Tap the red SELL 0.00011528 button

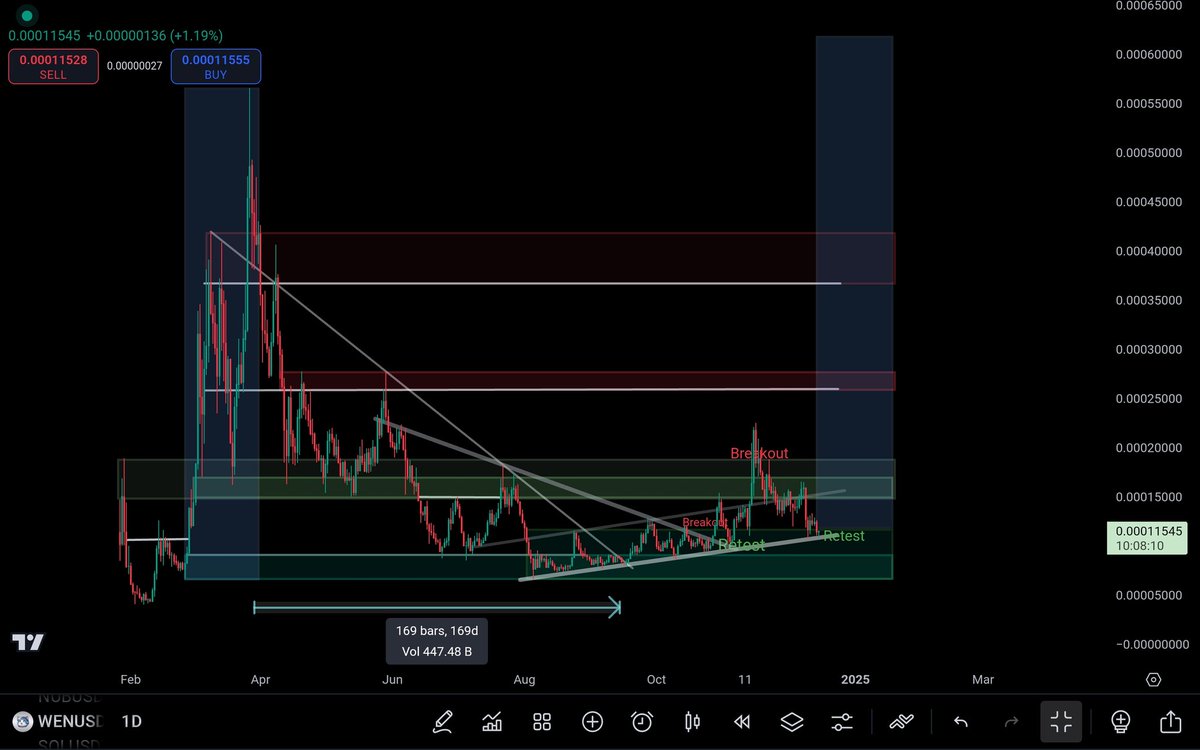53,66
